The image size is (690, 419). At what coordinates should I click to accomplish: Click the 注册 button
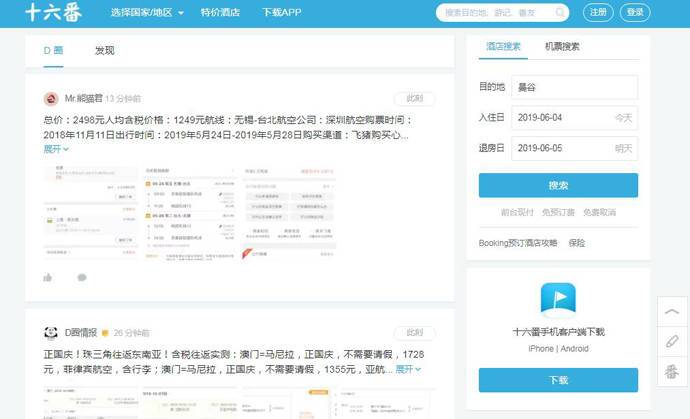[598, 12]
